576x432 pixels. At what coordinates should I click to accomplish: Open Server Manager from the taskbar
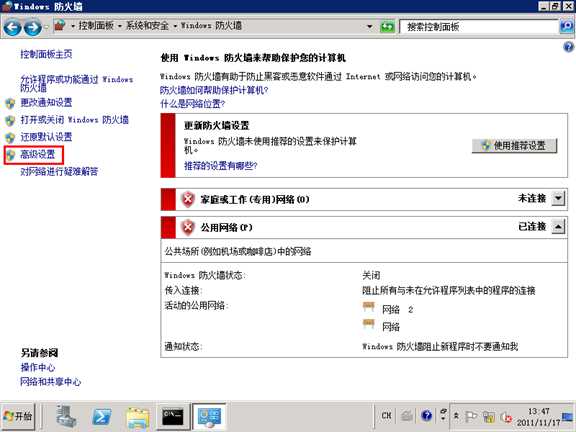66,417
